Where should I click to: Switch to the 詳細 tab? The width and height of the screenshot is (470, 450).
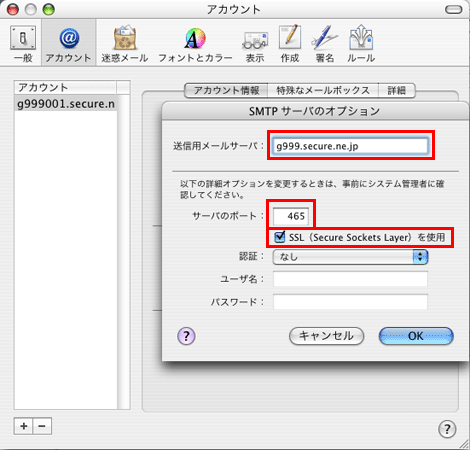(397, 90)
